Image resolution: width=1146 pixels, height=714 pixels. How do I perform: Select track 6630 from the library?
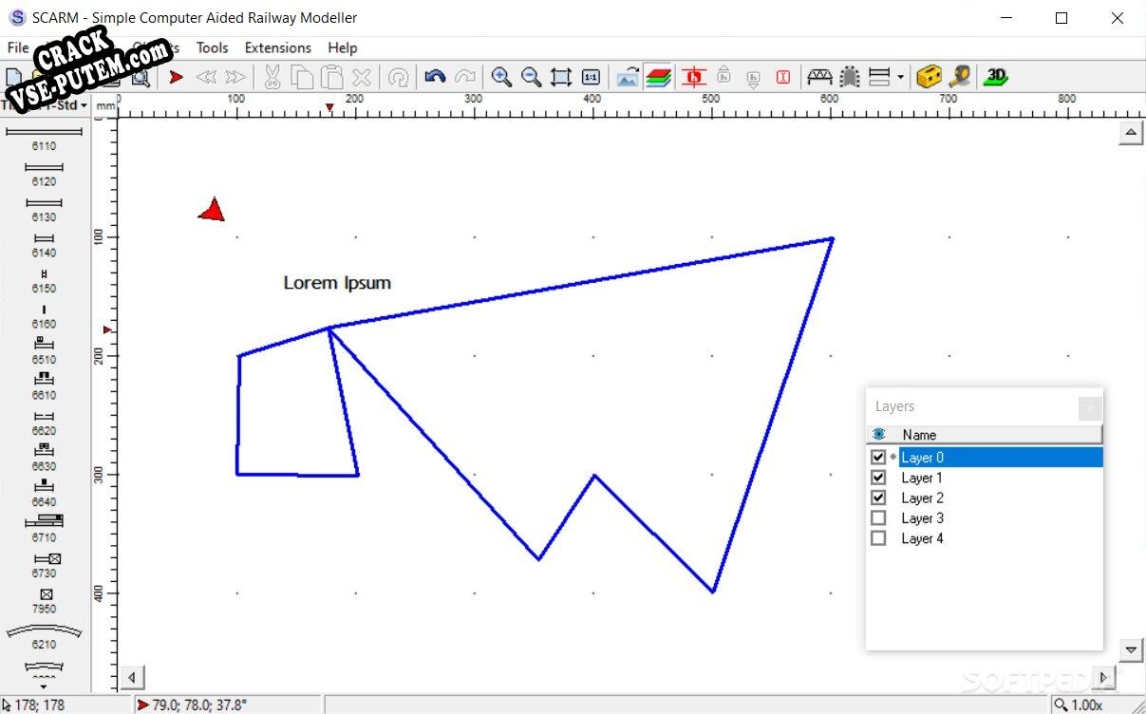(44, 458)
